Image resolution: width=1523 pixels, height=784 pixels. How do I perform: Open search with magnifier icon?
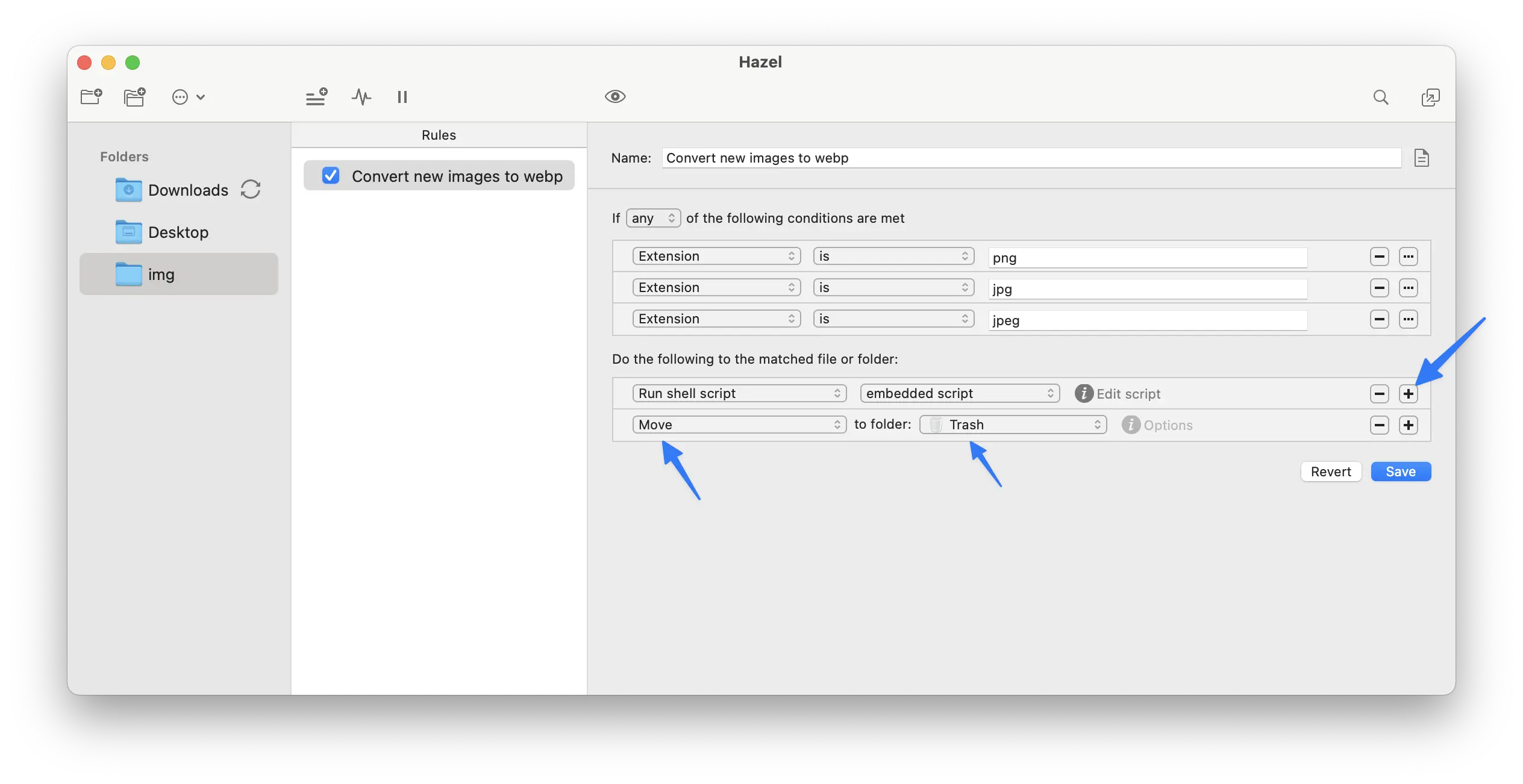coord(1381,97)
